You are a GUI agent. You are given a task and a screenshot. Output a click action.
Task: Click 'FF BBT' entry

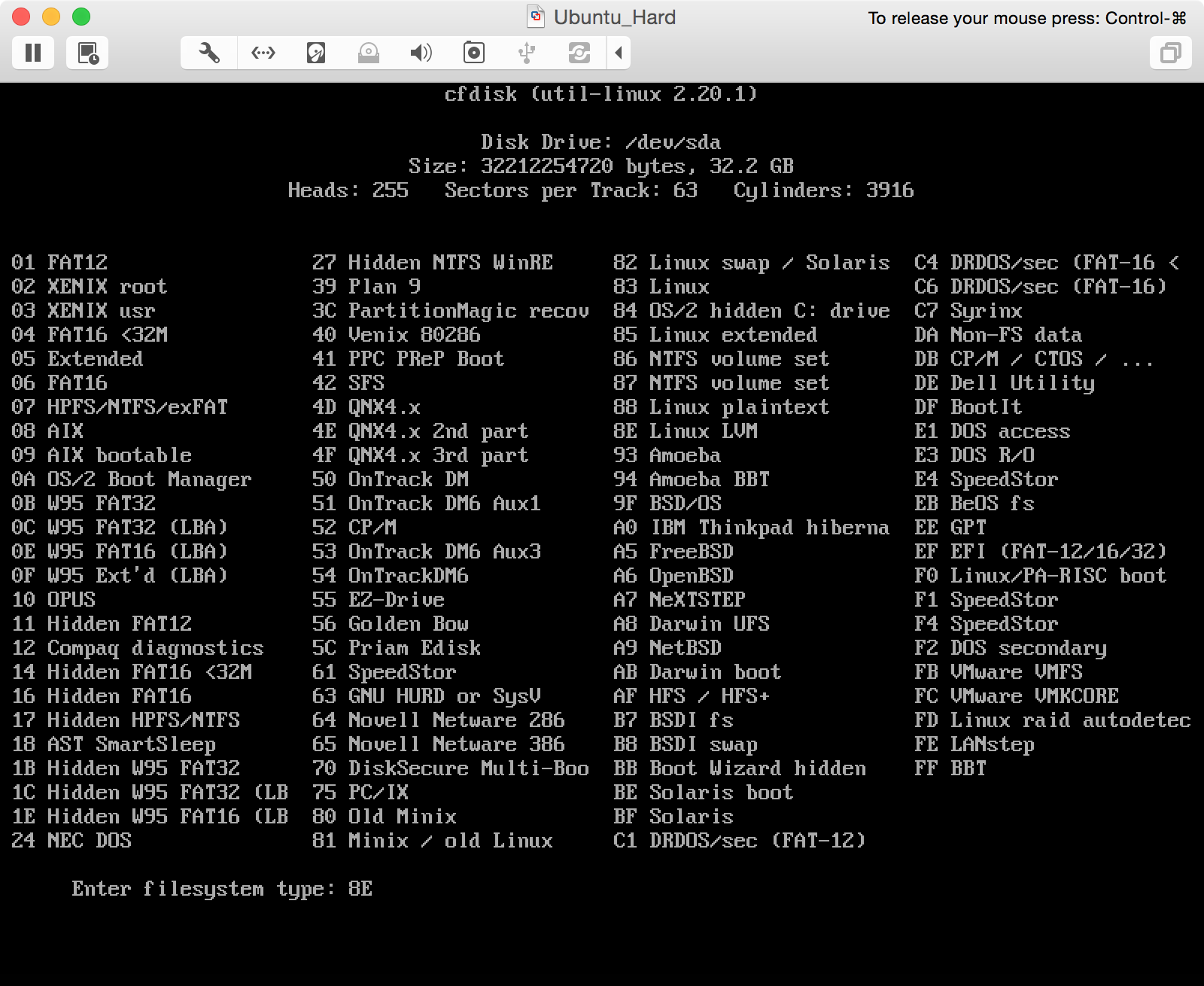pyautogui.click(x=950, y=768)
